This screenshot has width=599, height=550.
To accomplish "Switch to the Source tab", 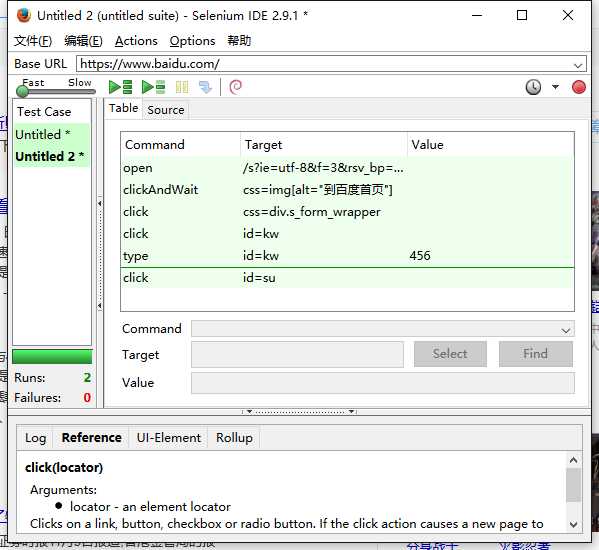I will pyautogui.click(x=165, y=110).
